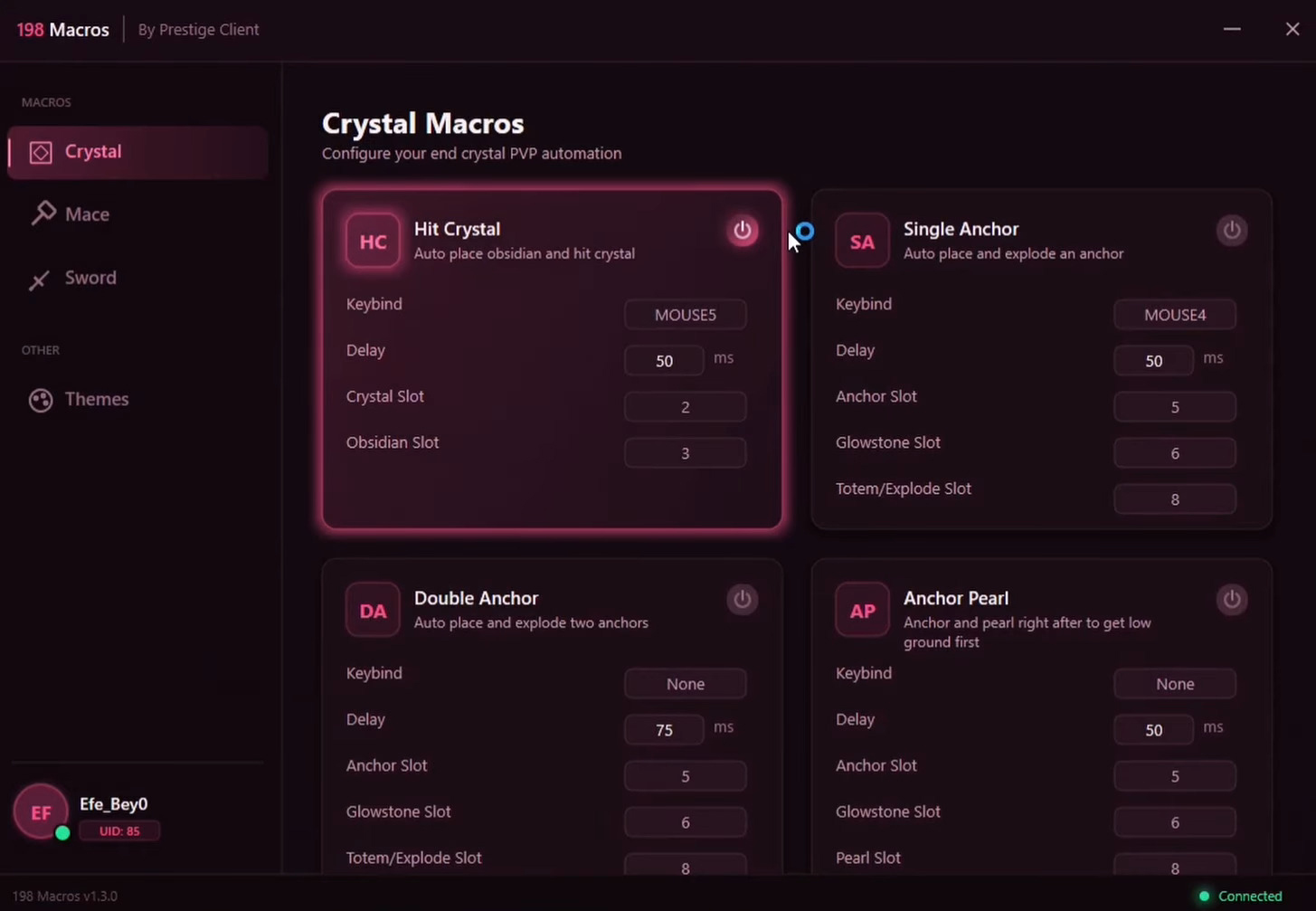Click the Pearl Slot field for Anchor Pearl
The image size is (1316, 911).
coord(1174,868)
